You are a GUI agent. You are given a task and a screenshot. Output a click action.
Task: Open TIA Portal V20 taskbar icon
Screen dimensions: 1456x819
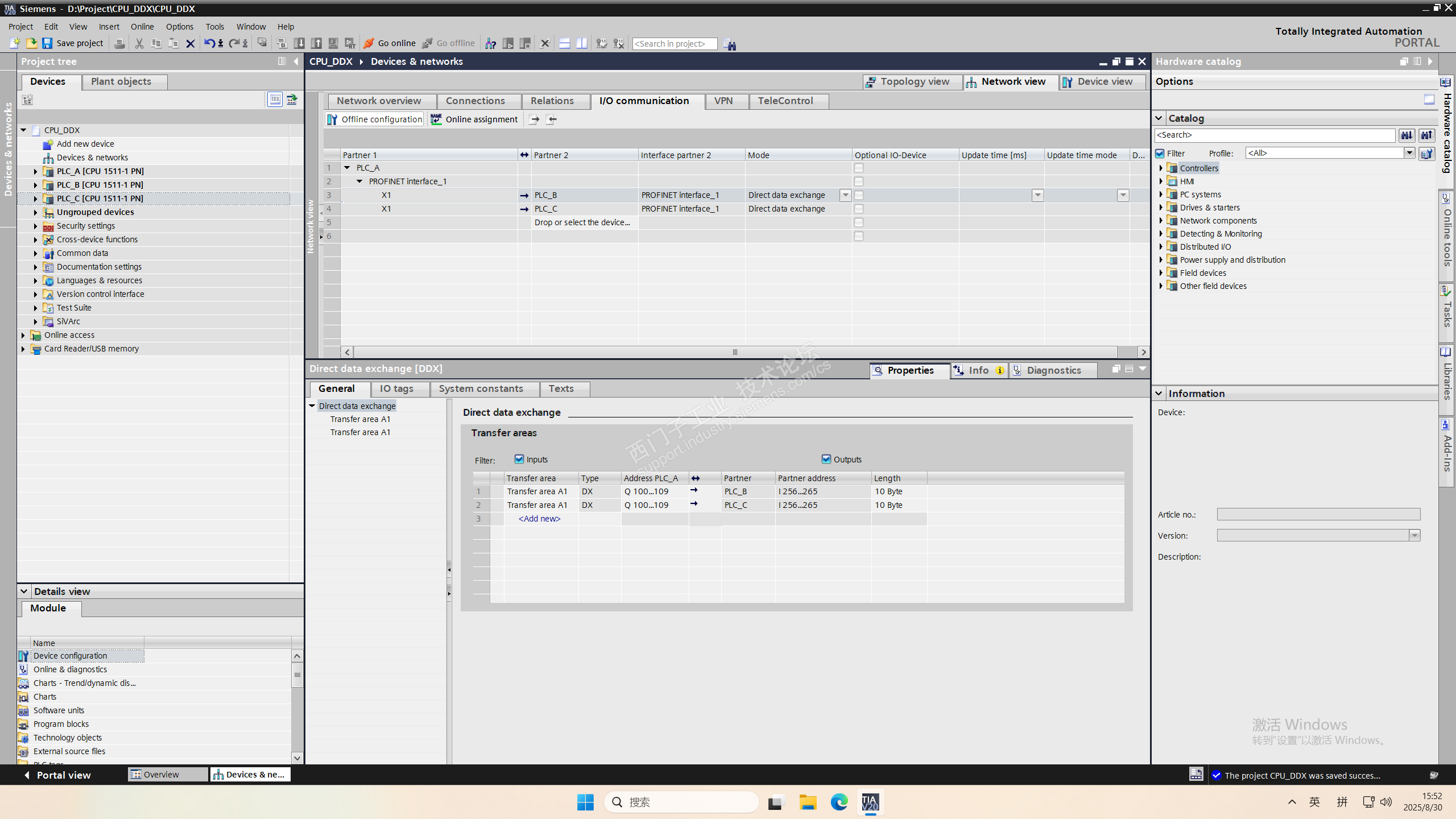(870, 803)
